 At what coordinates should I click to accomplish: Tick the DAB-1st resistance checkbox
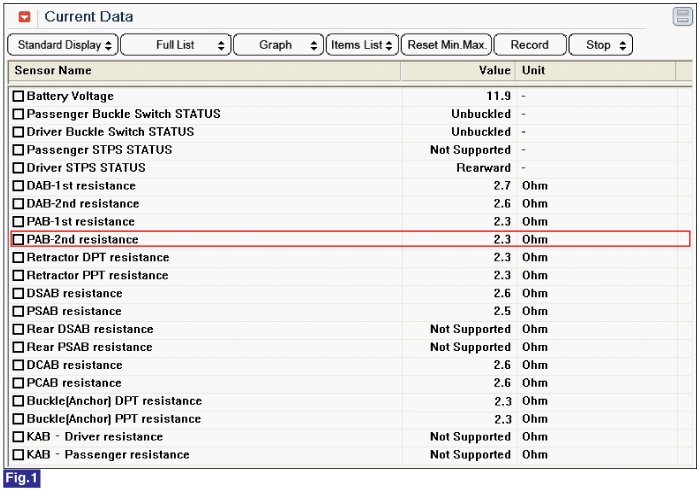[x=18, y=186]
